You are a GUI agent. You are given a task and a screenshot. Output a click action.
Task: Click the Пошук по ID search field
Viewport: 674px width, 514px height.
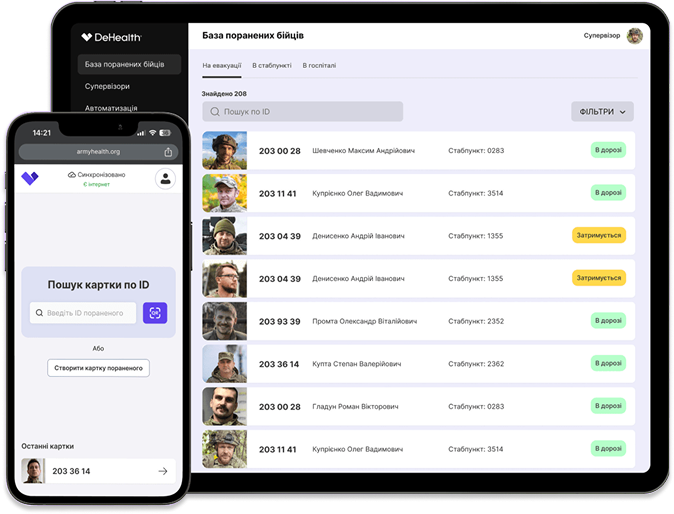pyautogui.click(x=303, y=112)
